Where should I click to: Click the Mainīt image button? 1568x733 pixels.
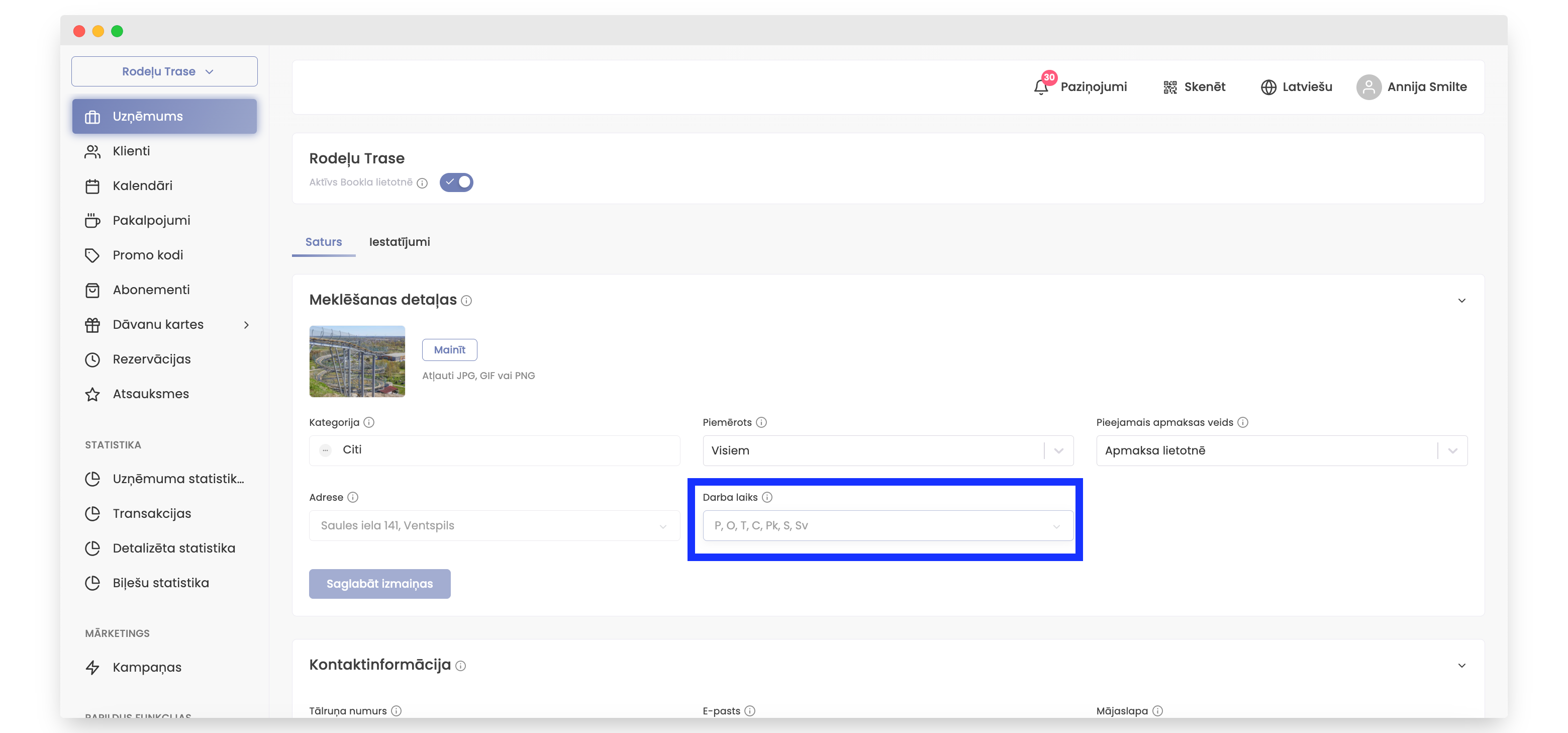pos(449,350)
